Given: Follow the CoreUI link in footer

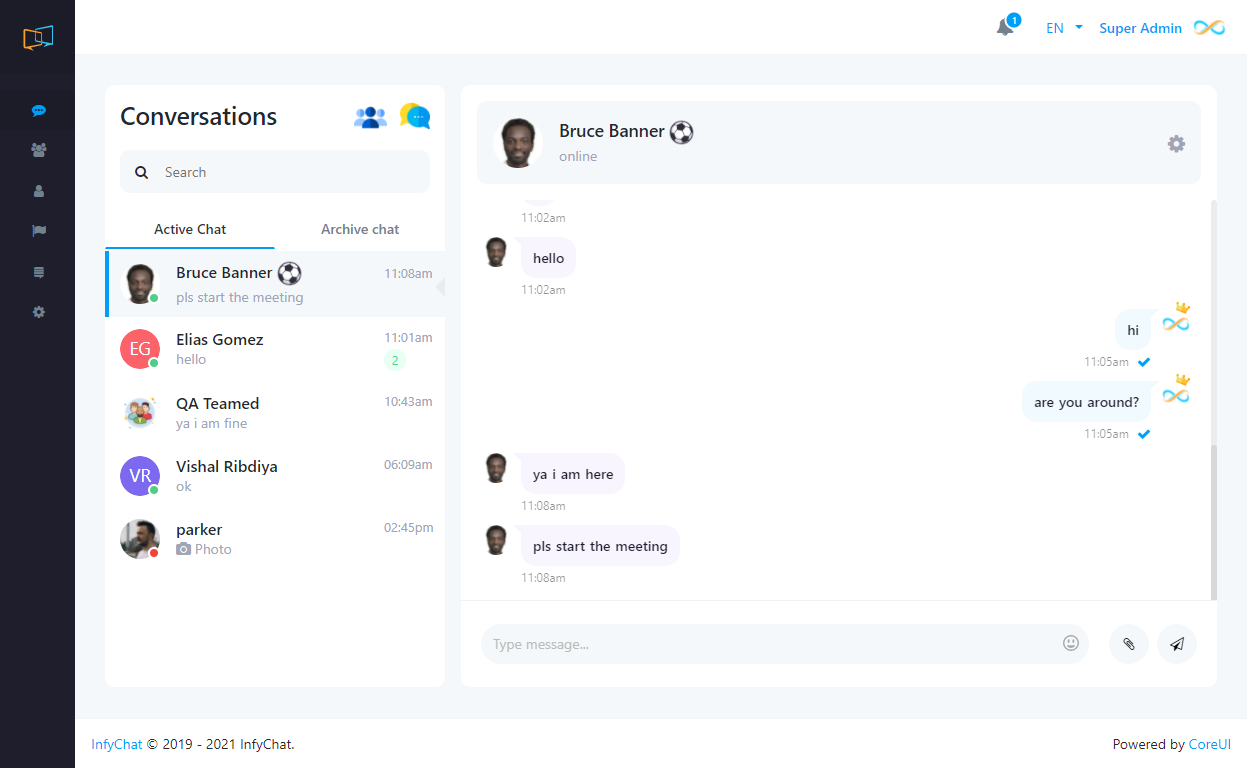Looking at the screenshot, I should [x=1209, y=744].
